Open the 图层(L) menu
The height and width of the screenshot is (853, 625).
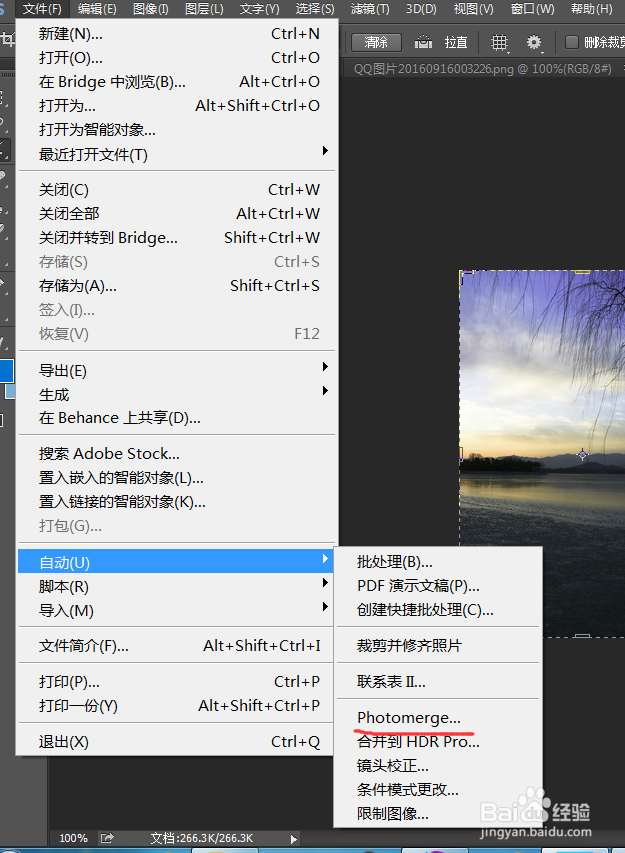coord(204,9)
